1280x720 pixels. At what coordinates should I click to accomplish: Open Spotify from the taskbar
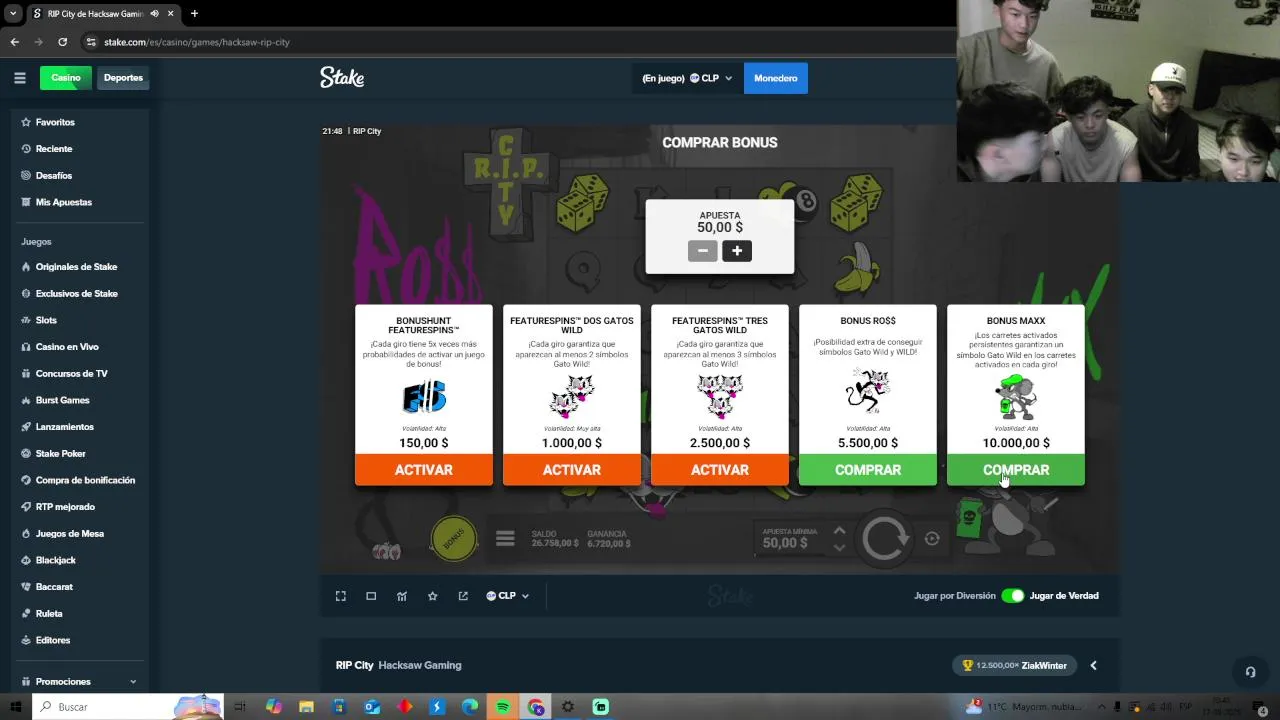[x=503, y=707]
